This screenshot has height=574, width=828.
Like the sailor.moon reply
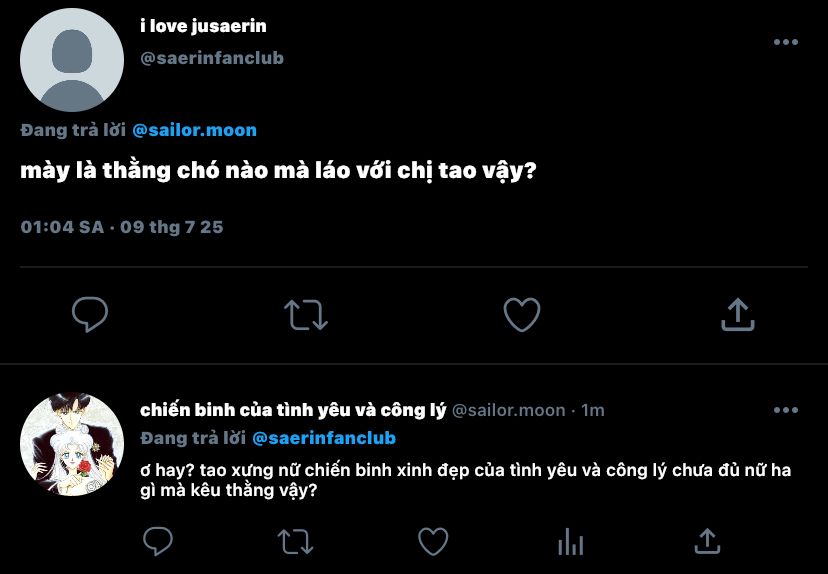pyautogui.click(x=433, y=541)
